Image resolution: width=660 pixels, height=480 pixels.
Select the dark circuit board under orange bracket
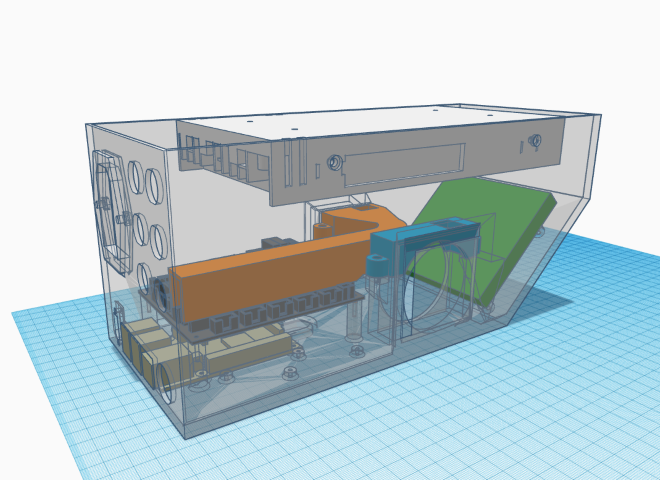tap(253, 314)
